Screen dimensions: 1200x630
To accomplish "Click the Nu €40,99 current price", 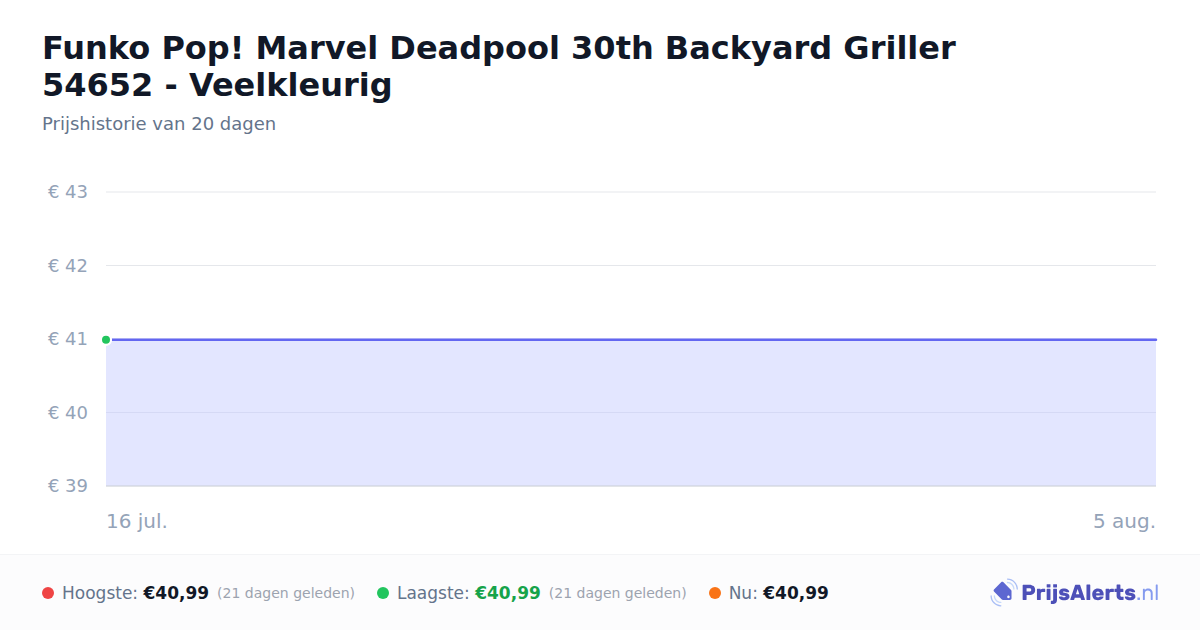I will click(x=796, y=593).
